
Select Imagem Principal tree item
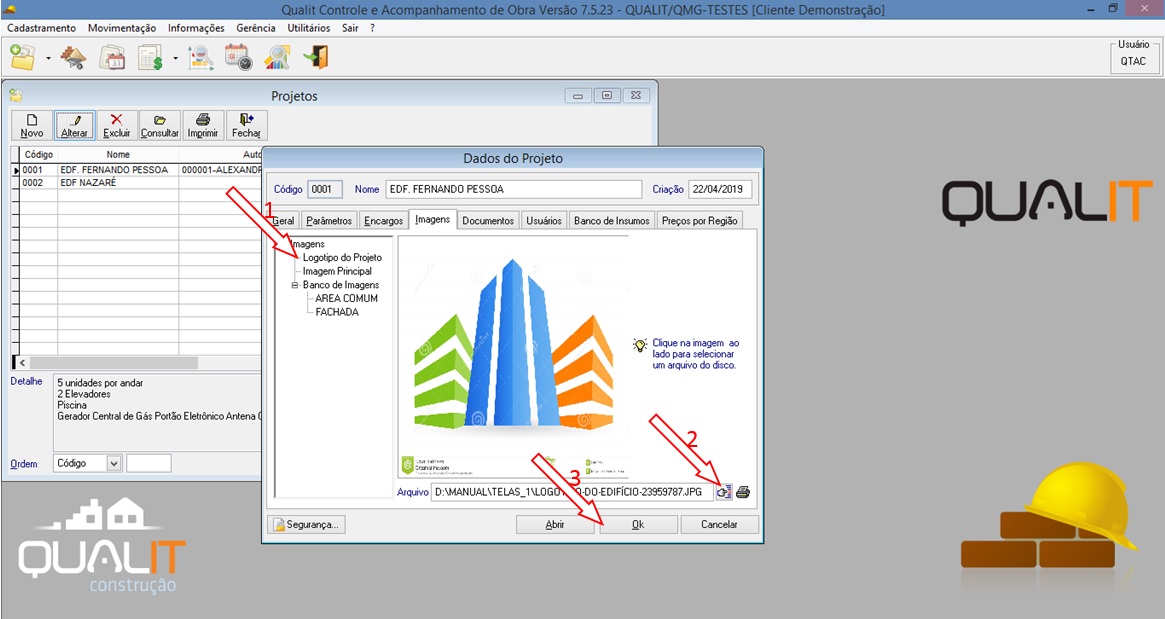(337, 271)
